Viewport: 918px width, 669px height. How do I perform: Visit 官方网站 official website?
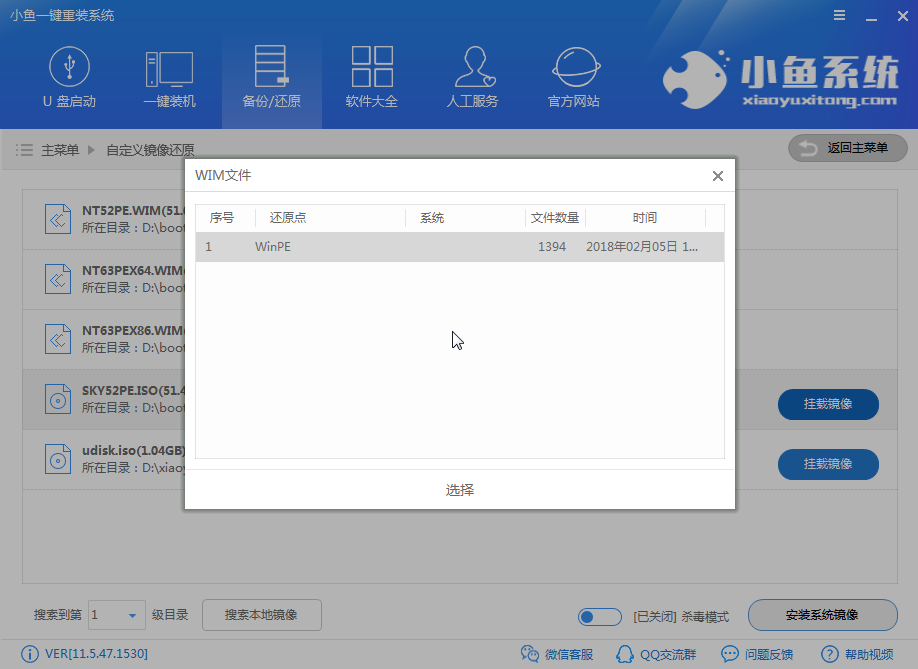(x=573, y=78)
